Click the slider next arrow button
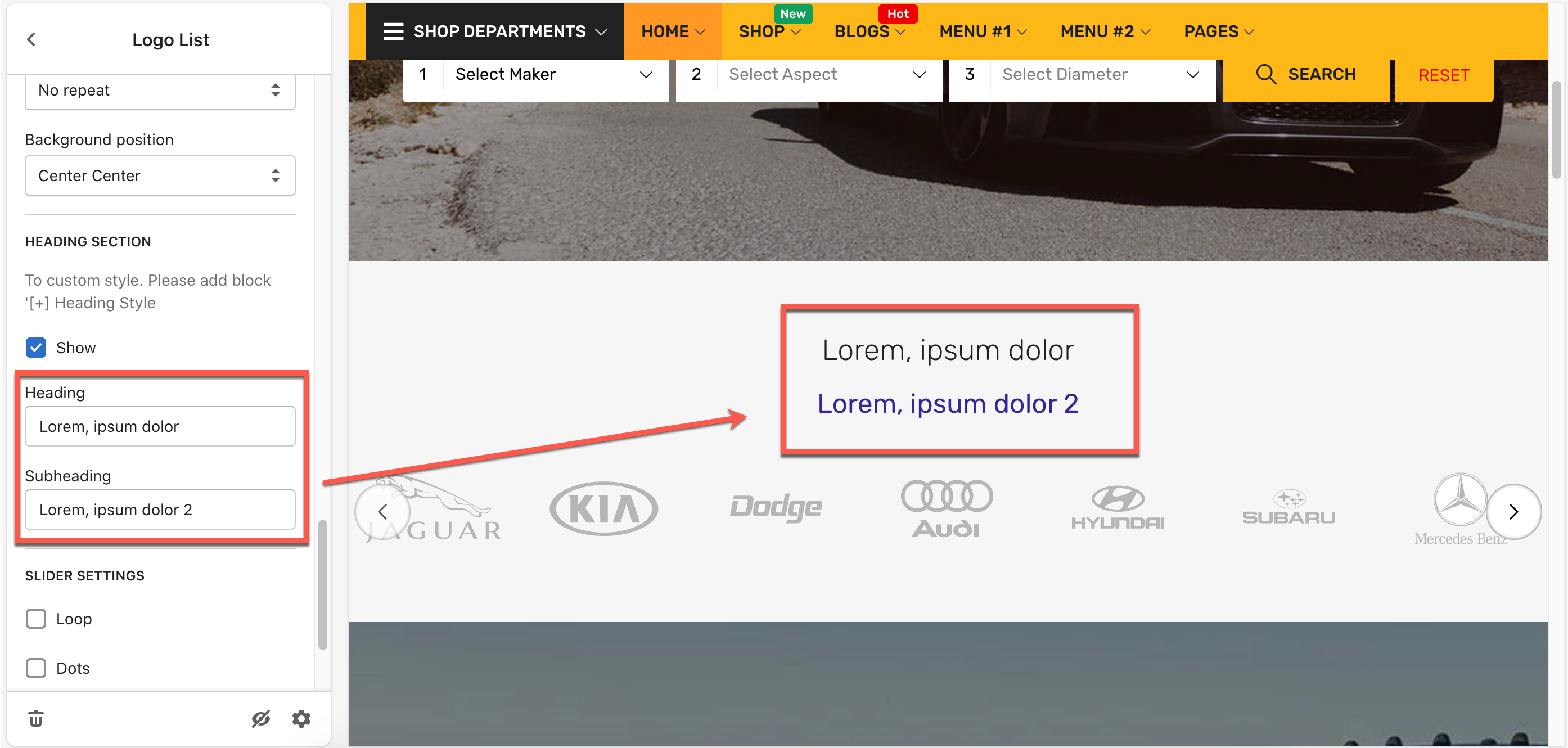The height and width of the screenshot is (748, 1568). coord(1513,511)
